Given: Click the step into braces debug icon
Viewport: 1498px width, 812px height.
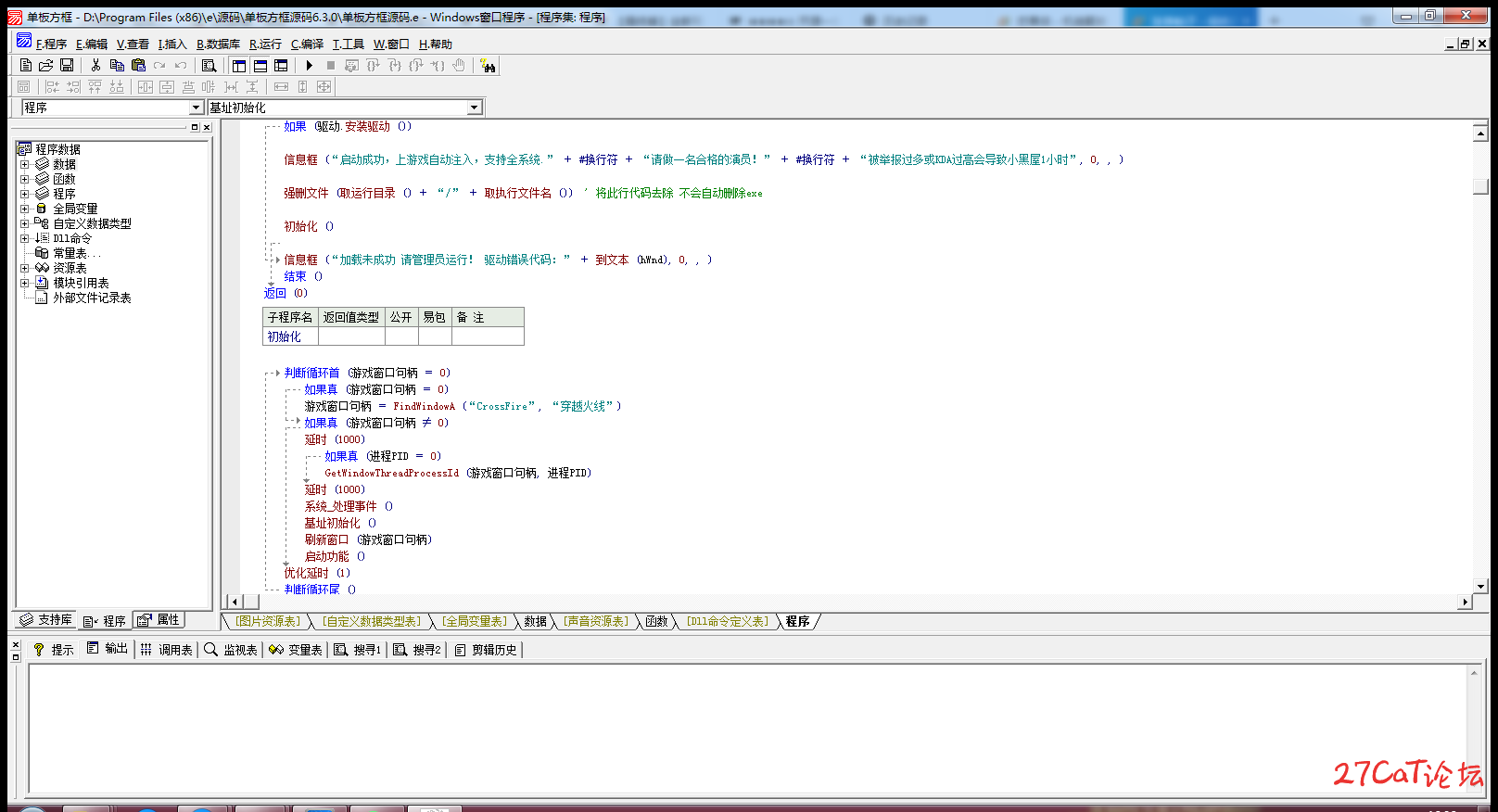Looking at the screenshot, I should [395, 65].
